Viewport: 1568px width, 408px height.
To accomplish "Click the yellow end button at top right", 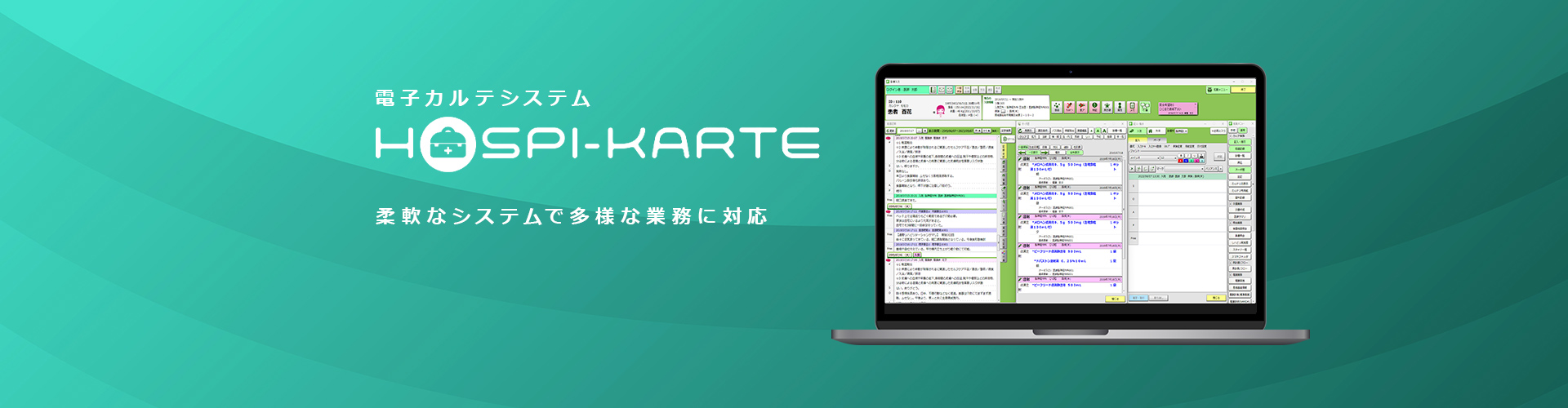I will click(x=1243, y=90).
